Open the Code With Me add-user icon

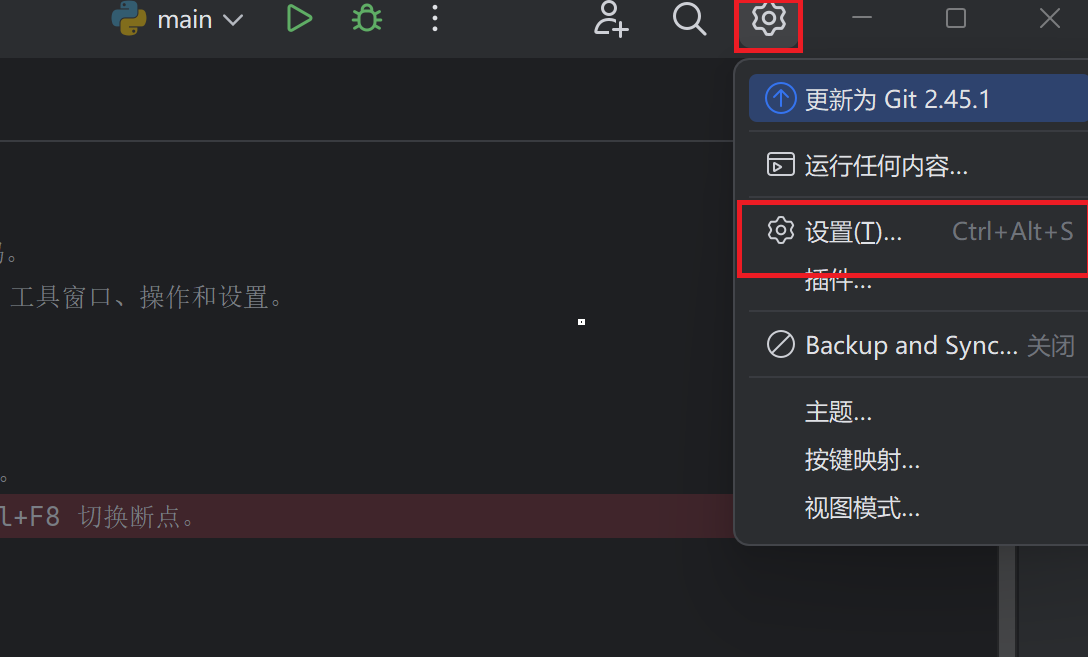point(611,19)
